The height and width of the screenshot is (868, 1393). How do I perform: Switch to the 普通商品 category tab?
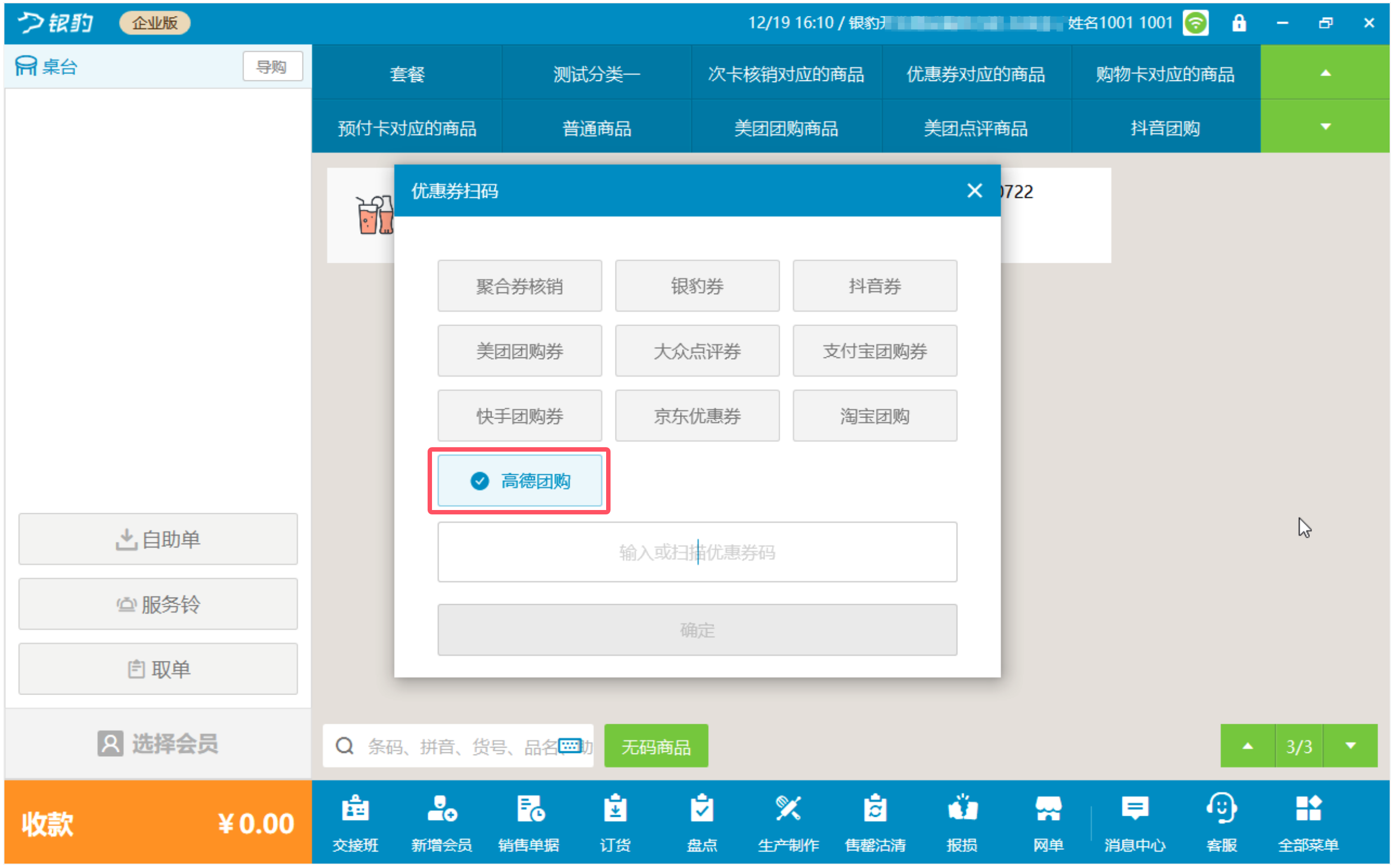click(x=597, y=127)
